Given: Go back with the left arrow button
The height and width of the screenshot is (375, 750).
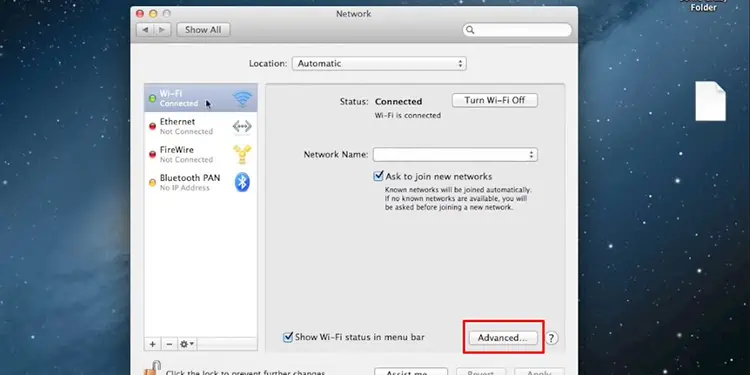Looking at the screenshot, I should click(x=145, y=30).
